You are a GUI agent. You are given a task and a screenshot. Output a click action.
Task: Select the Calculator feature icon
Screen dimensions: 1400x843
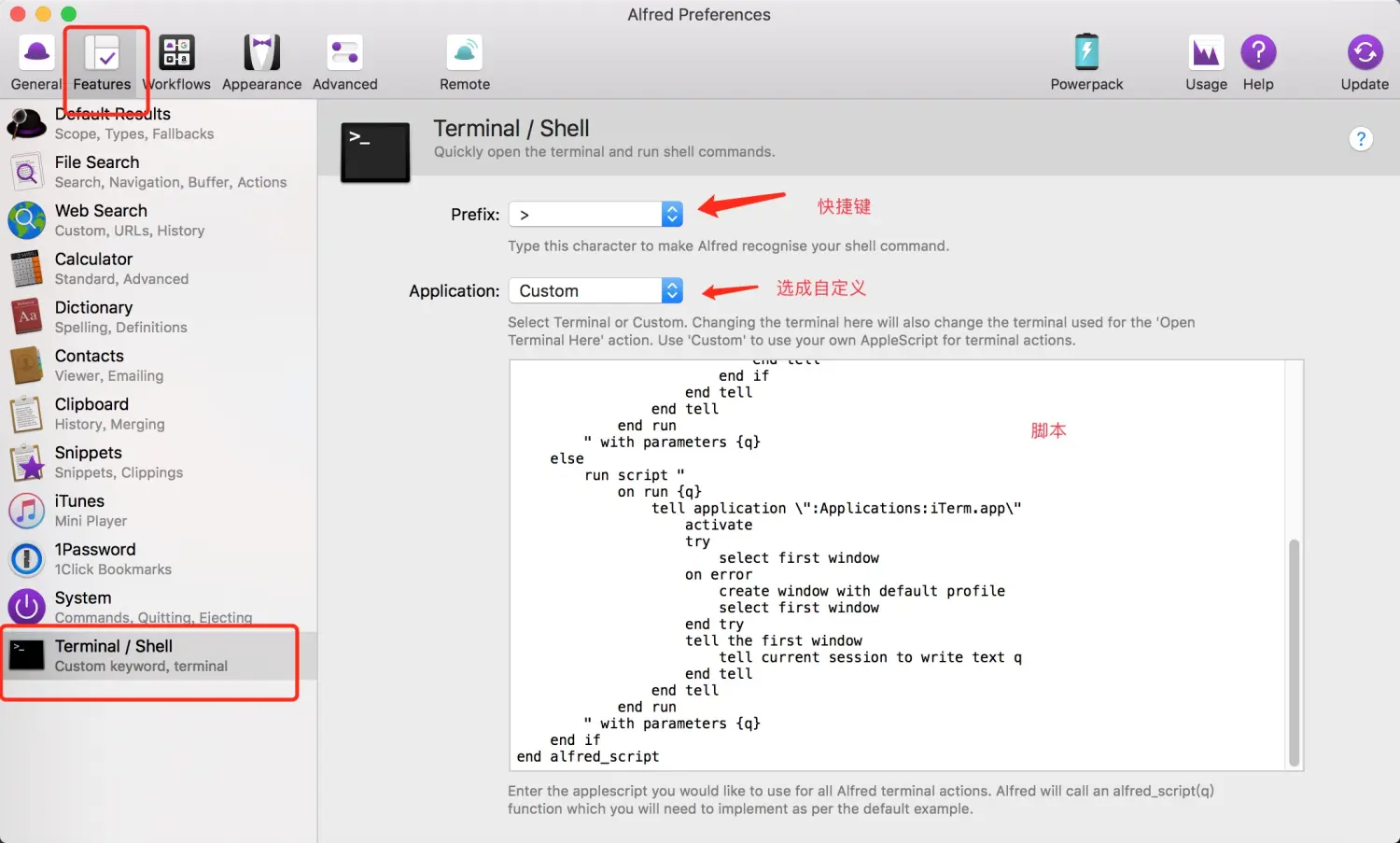[x=26, y=269]
